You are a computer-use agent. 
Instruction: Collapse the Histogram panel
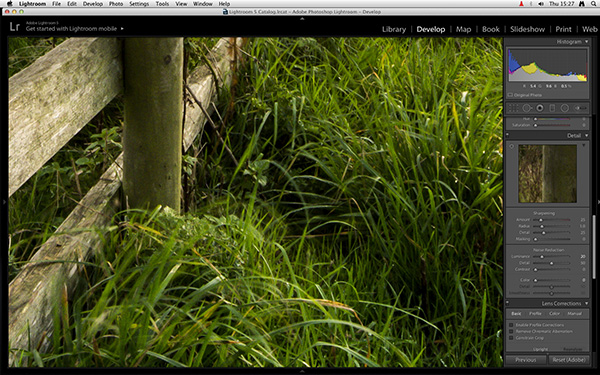[586, 42]
